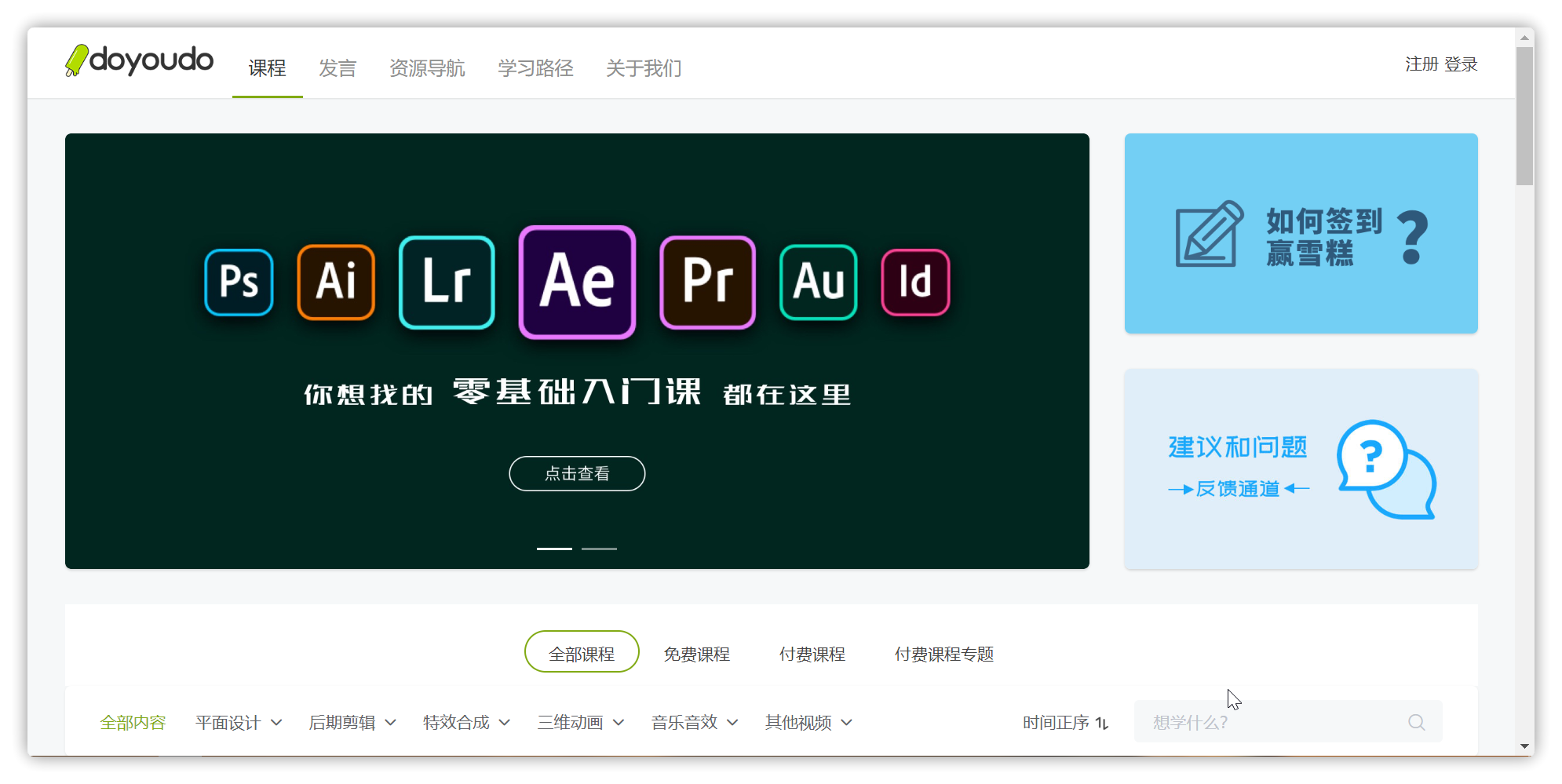
Task: Click the chat bubble question icon
Action: [x=1386, y=469]
